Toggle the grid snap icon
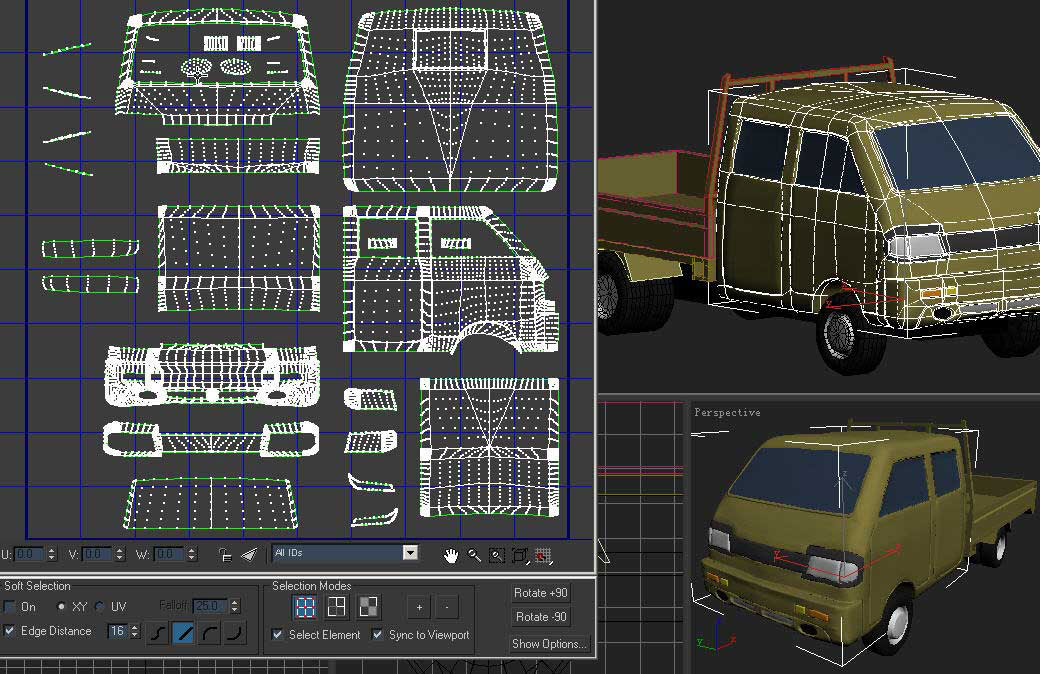 click(543, 554)
